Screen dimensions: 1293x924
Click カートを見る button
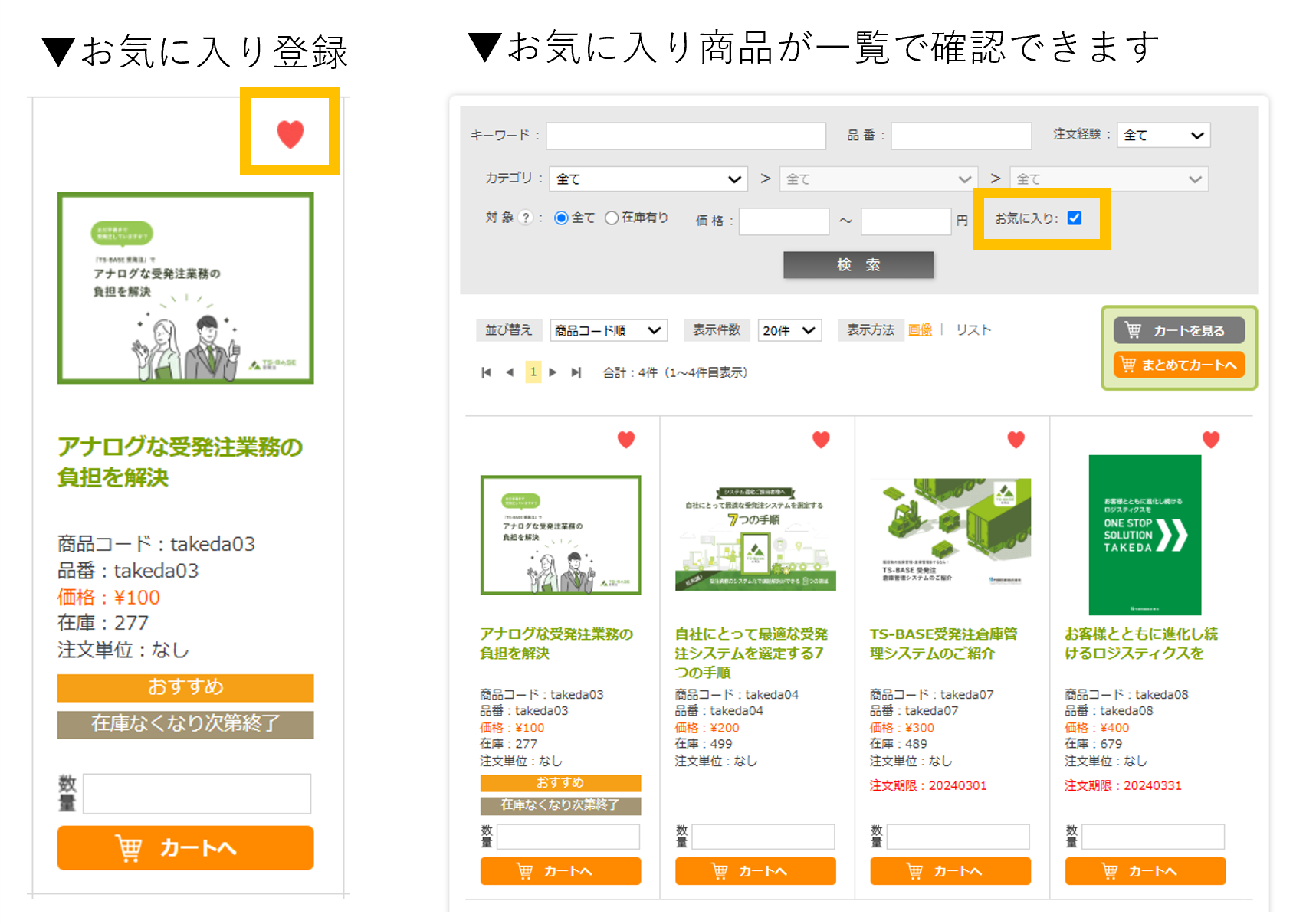(x=1179, y=330)
